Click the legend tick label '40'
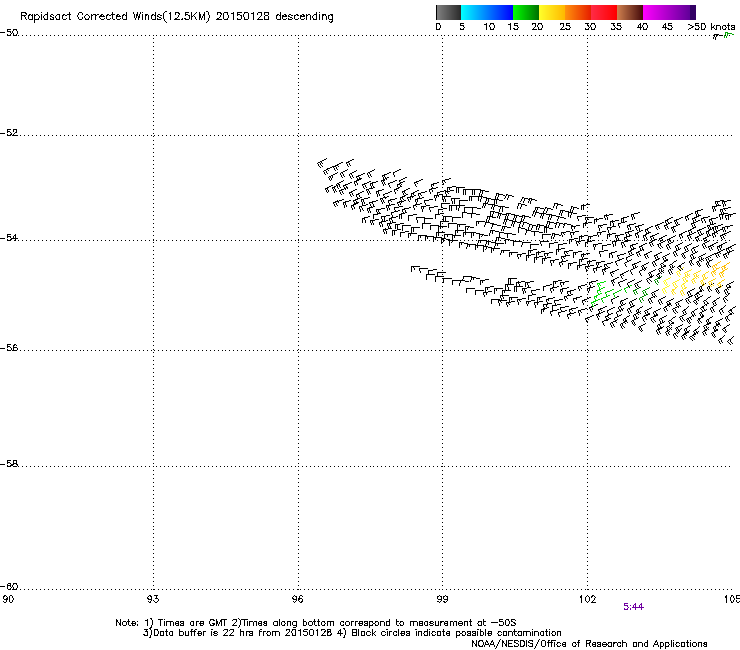 tap(642, 27)
